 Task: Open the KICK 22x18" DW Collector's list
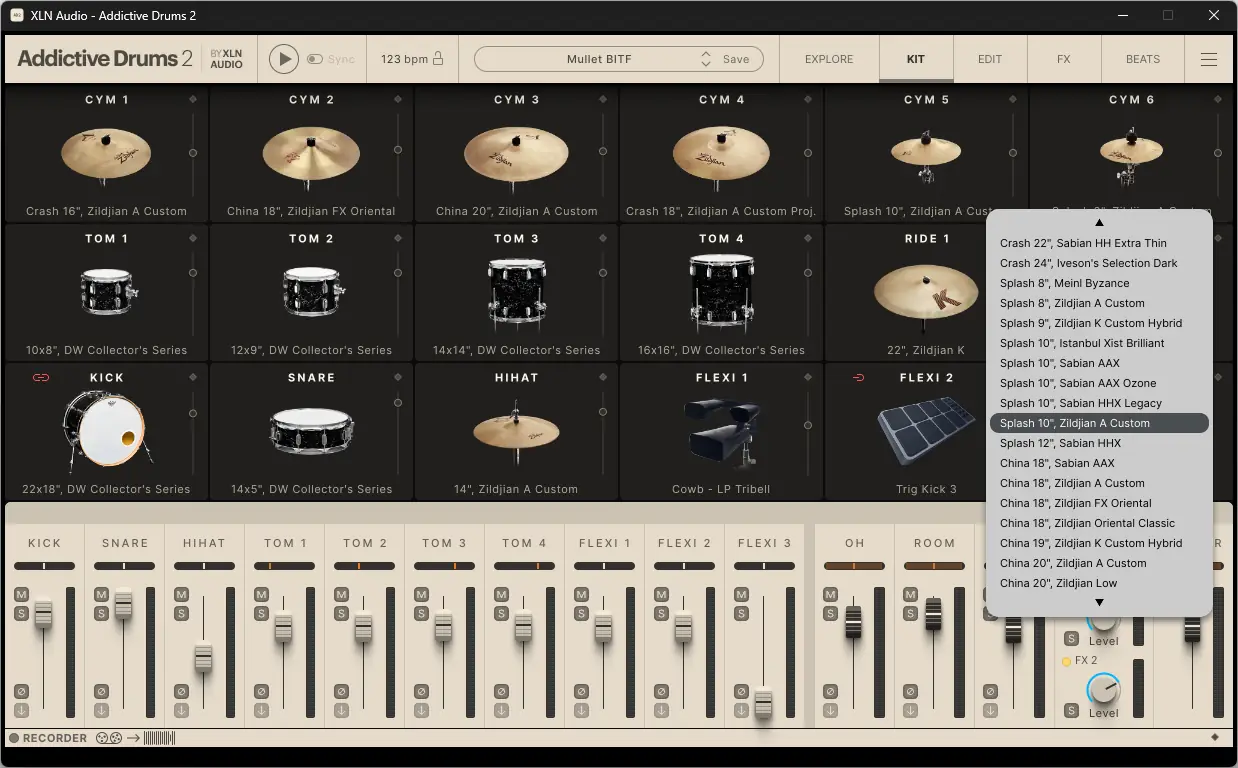tap(107, 489)
